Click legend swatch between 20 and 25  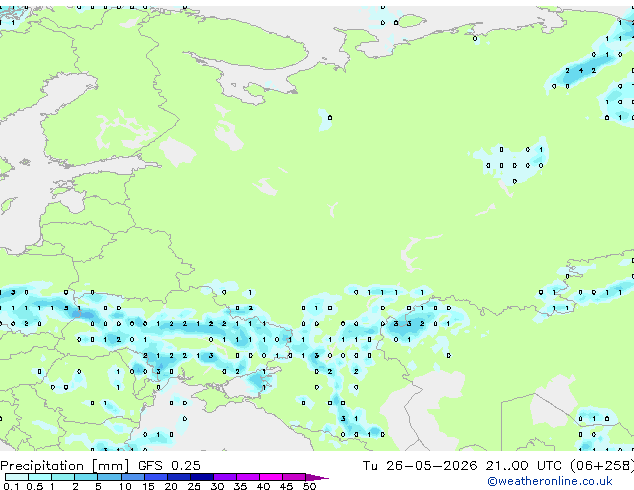(x=179, y=477)
